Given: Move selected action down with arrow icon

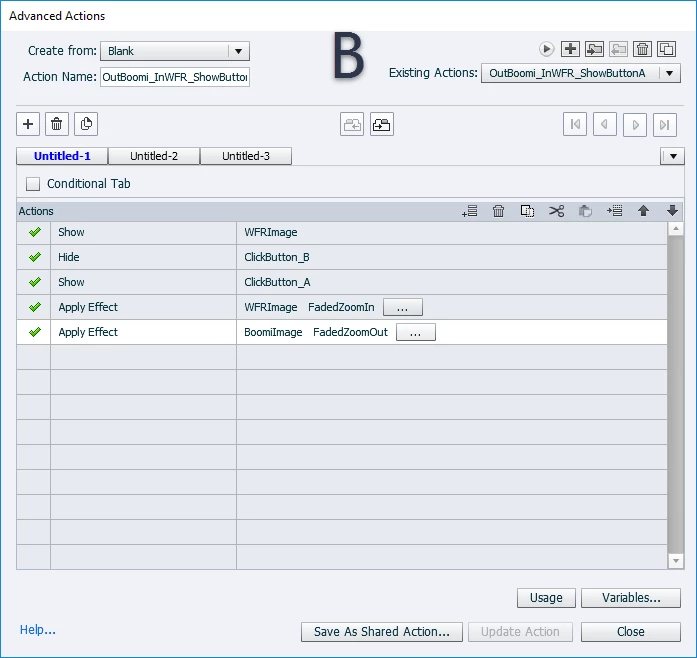Looking at the screenshot, I should click(x=672, y=211).
